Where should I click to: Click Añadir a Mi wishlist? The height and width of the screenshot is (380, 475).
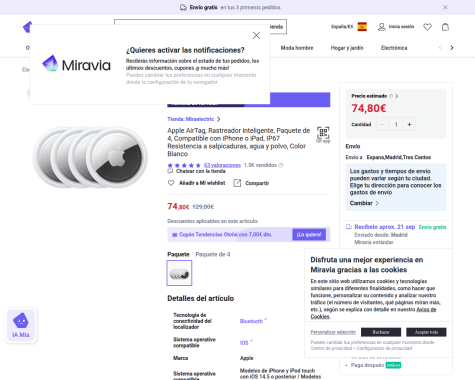[x=202, y=183]
